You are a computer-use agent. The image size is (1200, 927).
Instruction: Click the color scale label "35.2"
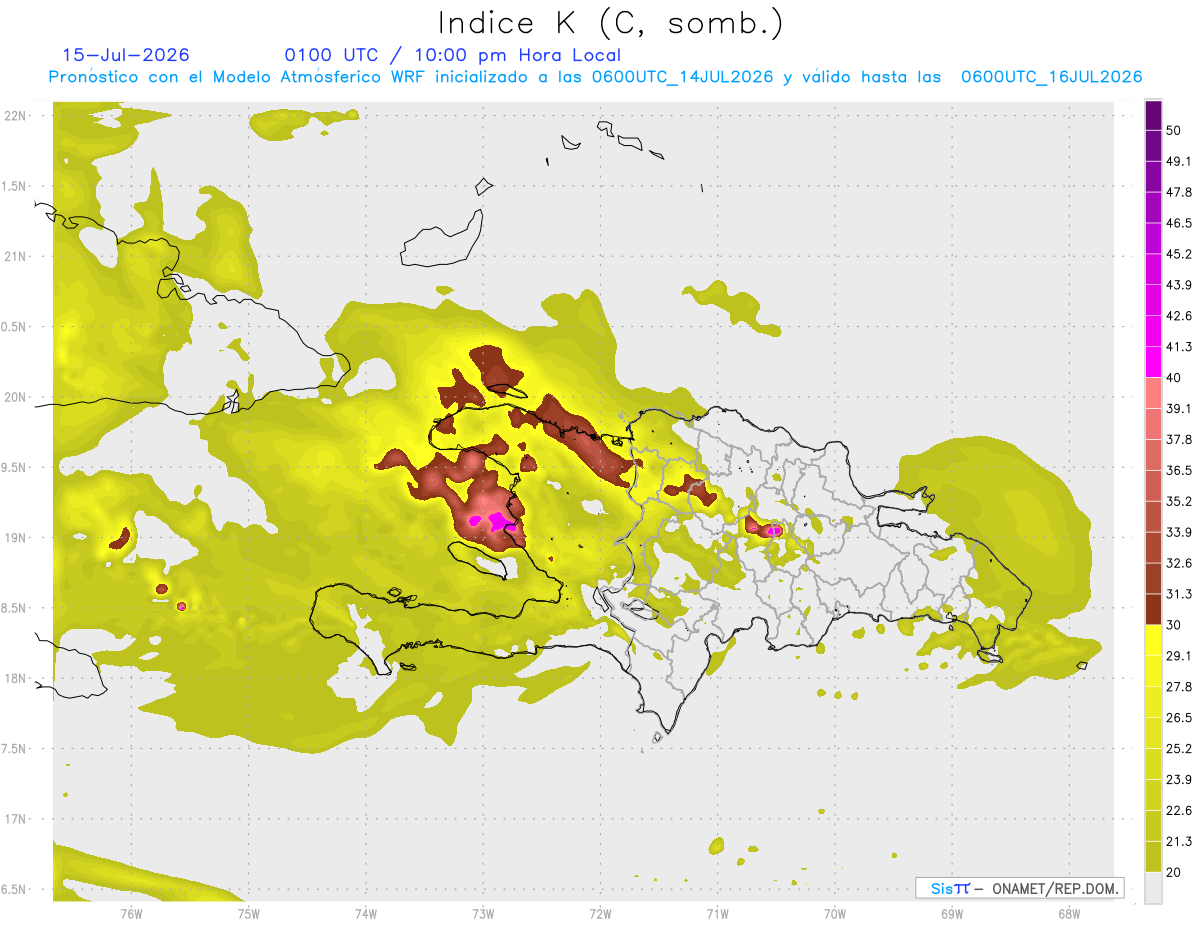click(x=1179, y=501)
